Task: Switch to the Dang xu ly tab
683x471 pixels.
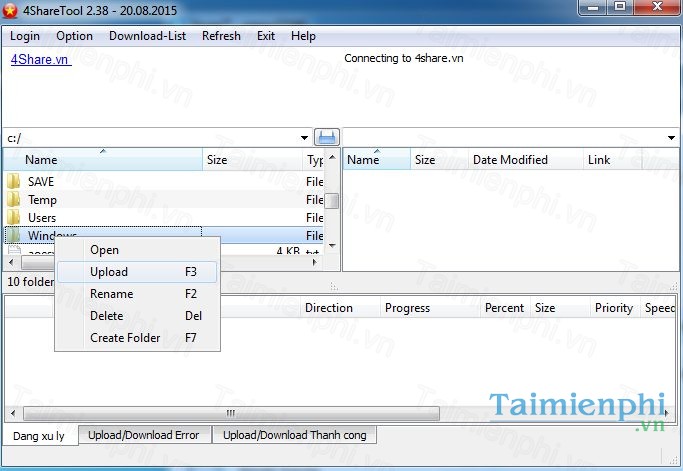Action: [39, 436]
